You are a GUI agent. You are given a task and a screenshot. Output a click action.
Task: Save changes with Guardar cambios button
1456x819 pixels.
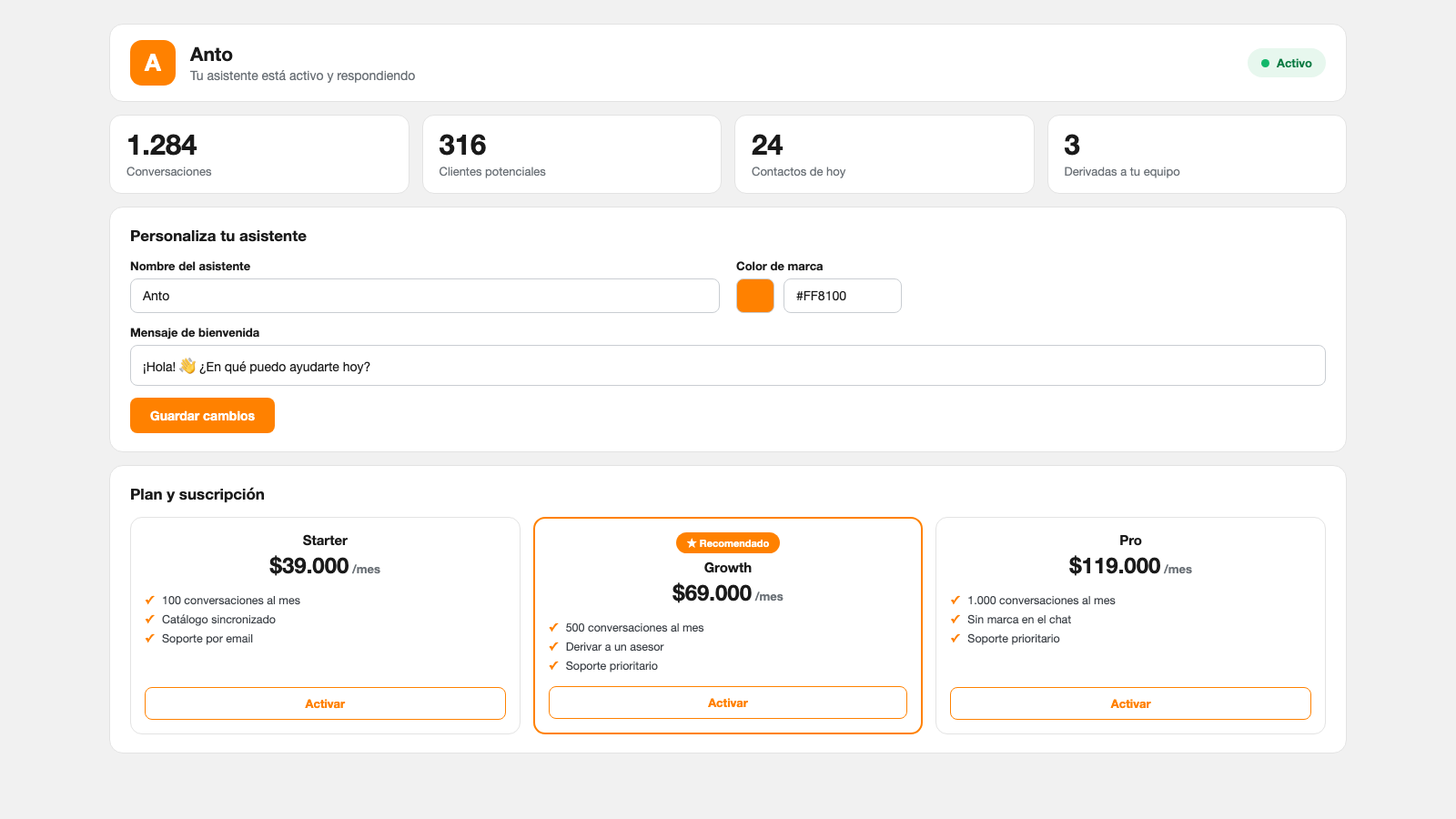click(202, 416)
